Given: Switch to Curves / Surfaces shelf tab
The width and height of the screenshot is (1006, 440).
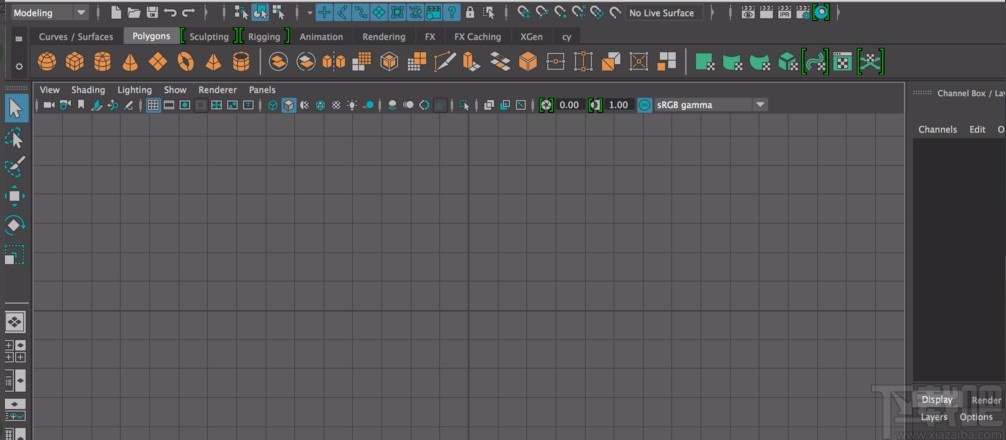Looking at the screenshot, I should pos(76,37).
